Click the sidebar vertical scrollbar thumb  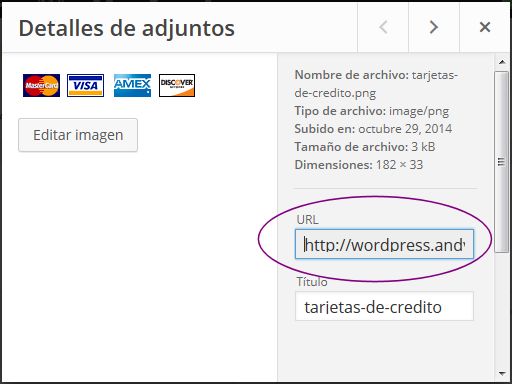click(502, 162)
